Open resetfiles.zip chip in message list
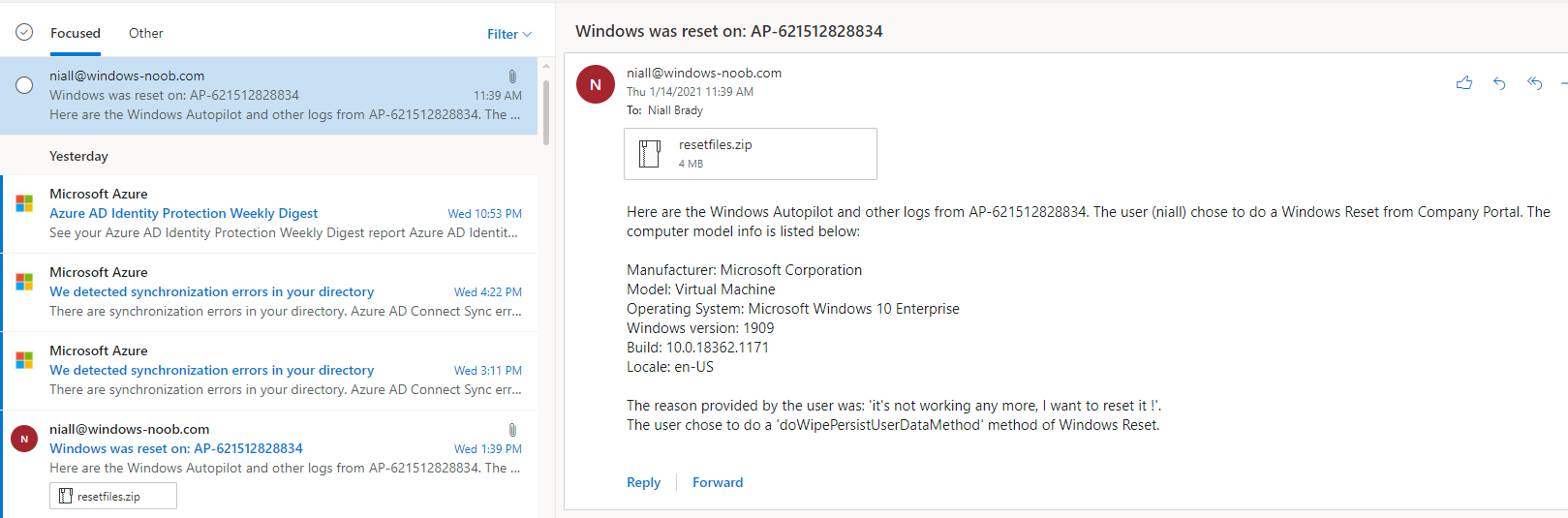The width and height of the screenshot is (1568, 518). coord(113,496)
